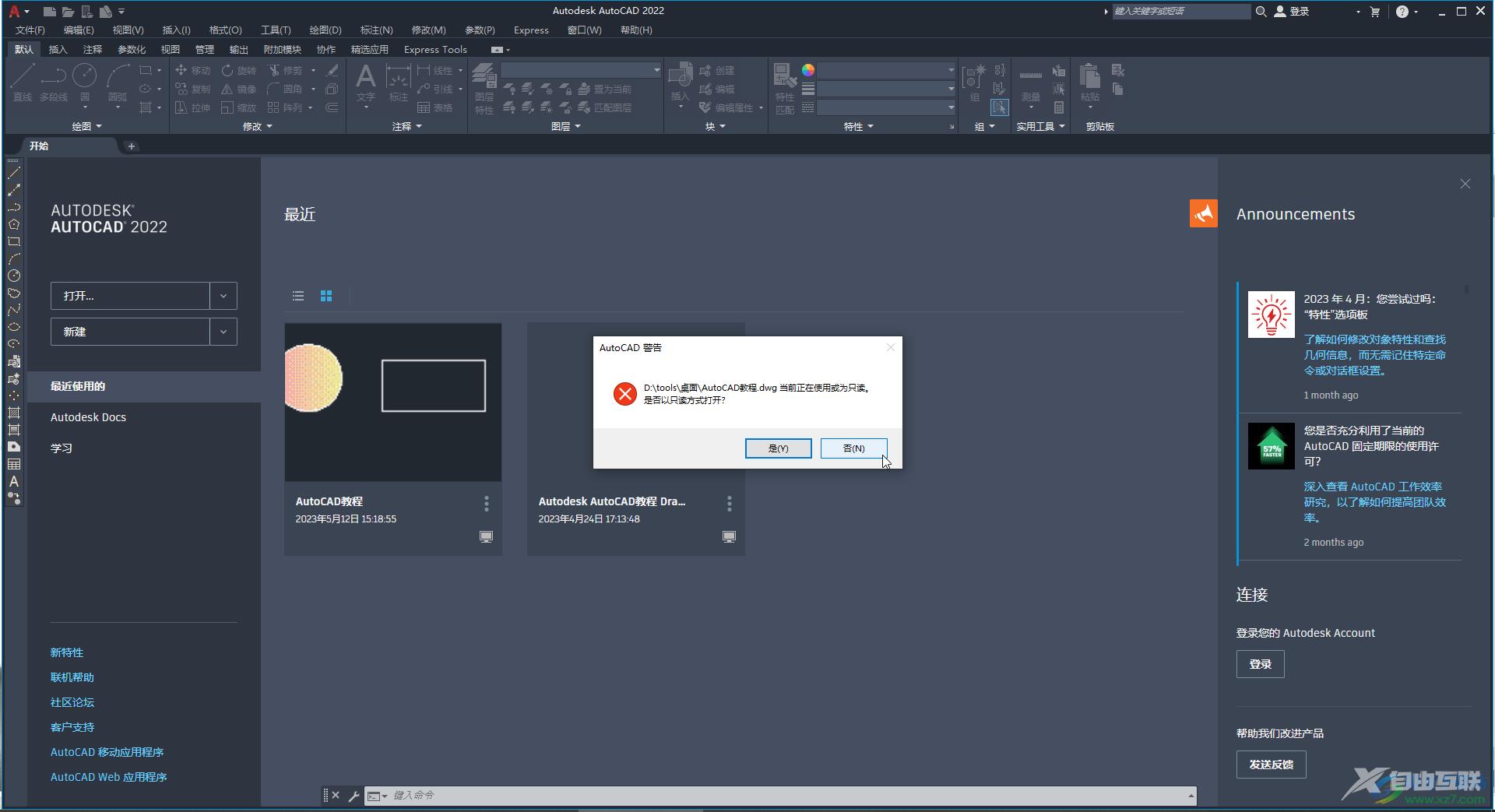Click the Table (表格) tool
Screen dimensions: 1495x812
click(434, 107)
